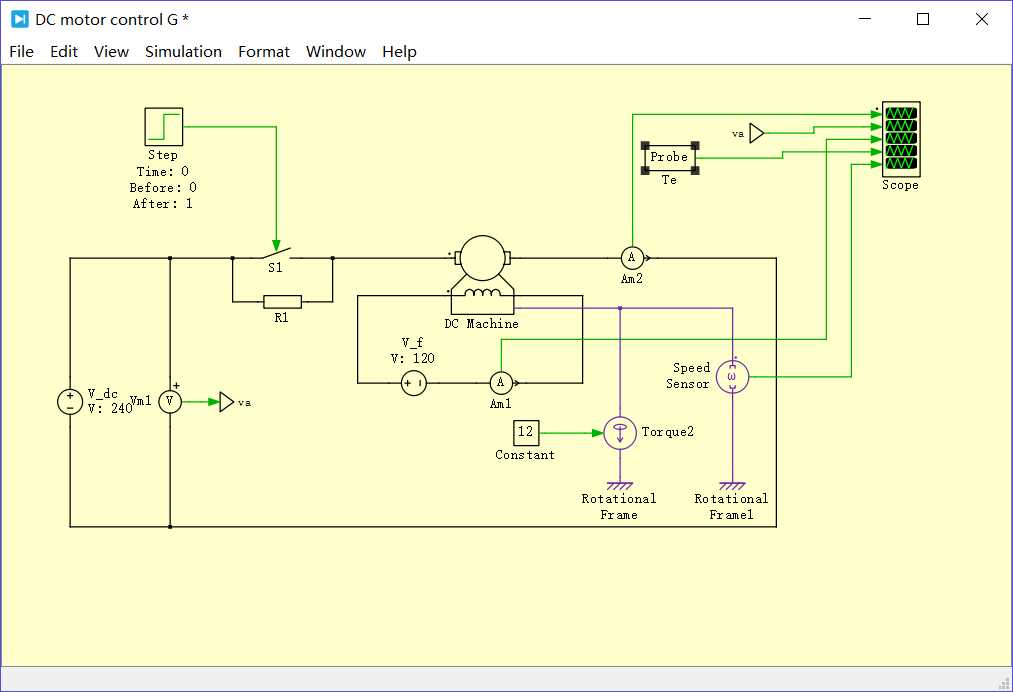
Task: Click window title 'DC motor control G *'
Action: [112, 19]
